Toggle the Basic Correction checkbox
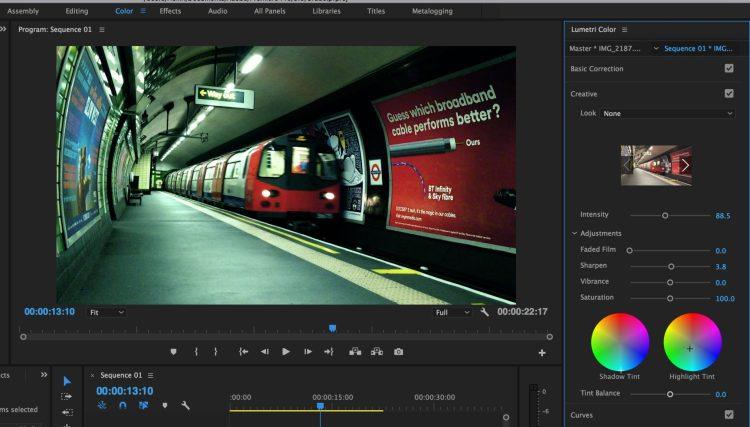This screenshot has height=427, width=750. 729,68
